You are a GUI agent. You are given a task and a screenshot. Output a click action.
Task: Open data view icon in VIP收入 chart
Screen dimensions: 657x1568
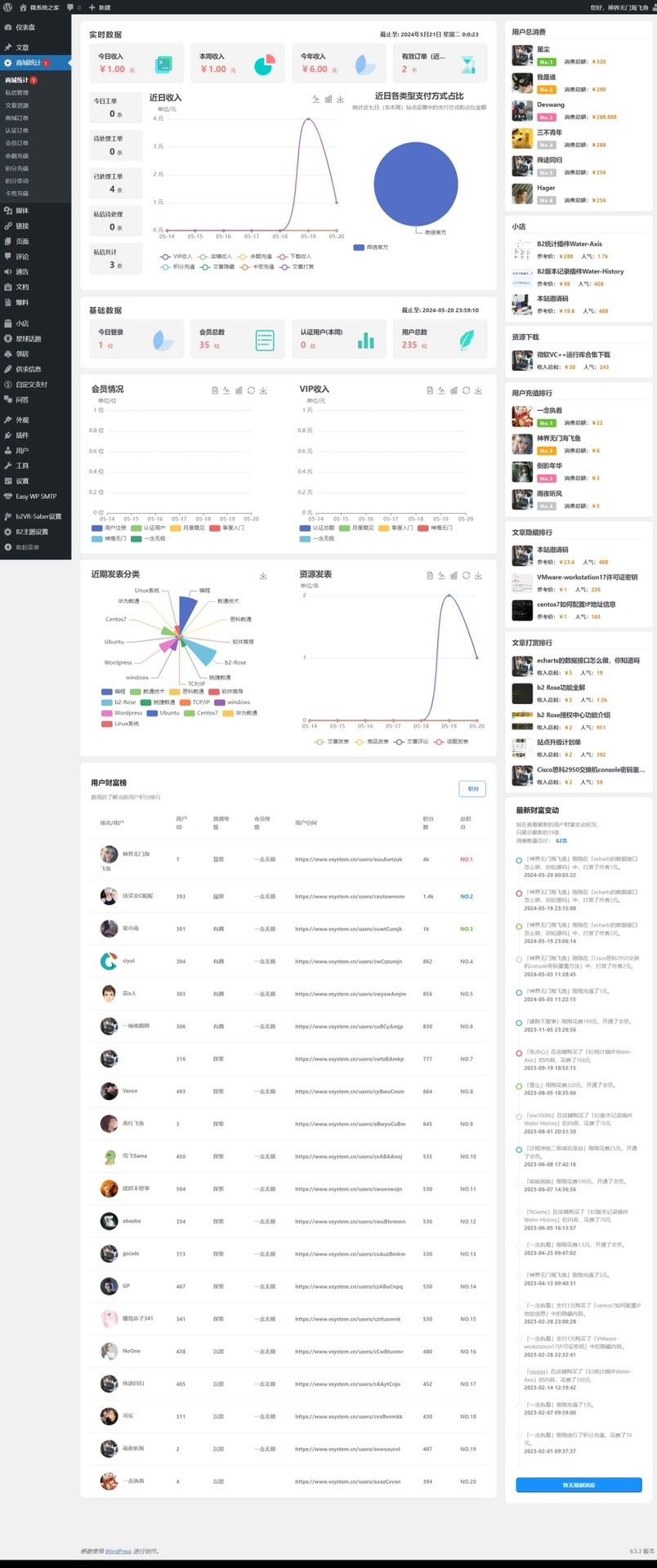coord(430,390)
